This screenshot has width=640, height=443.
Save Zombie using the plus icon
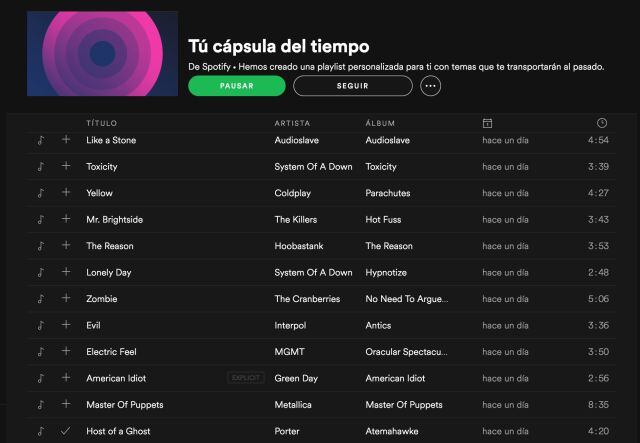[x=66, y=298]
